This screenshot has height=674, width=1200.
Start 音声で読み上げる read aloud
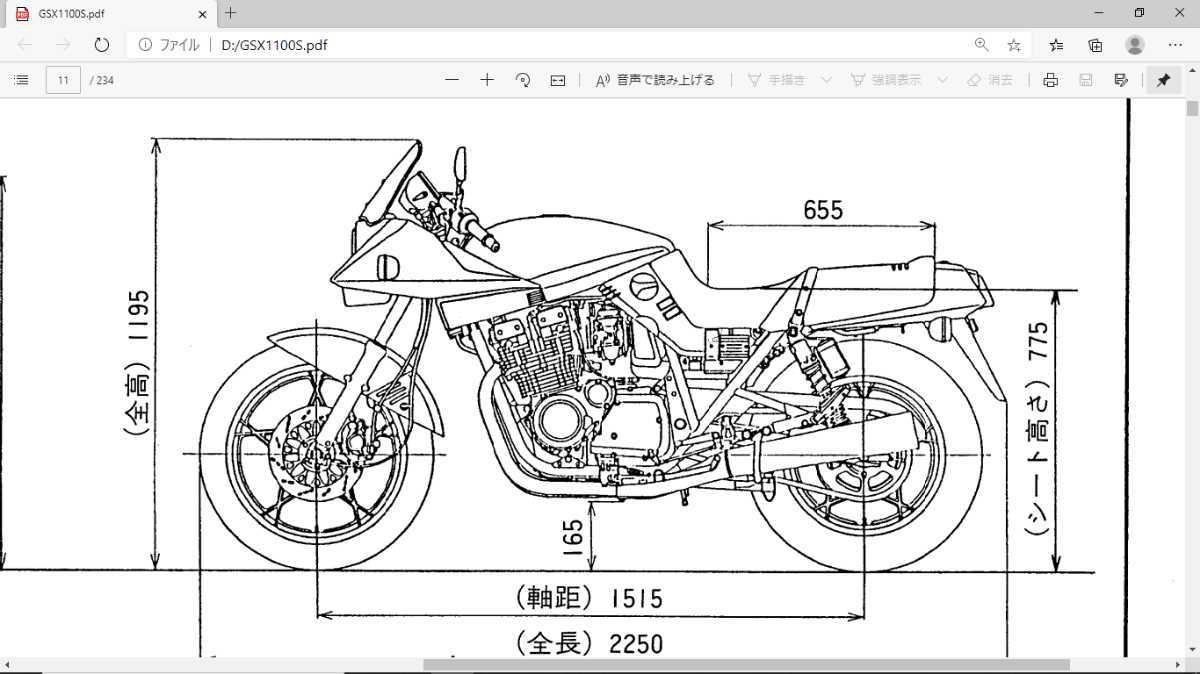pyautogui.click(x=655, y=80)
